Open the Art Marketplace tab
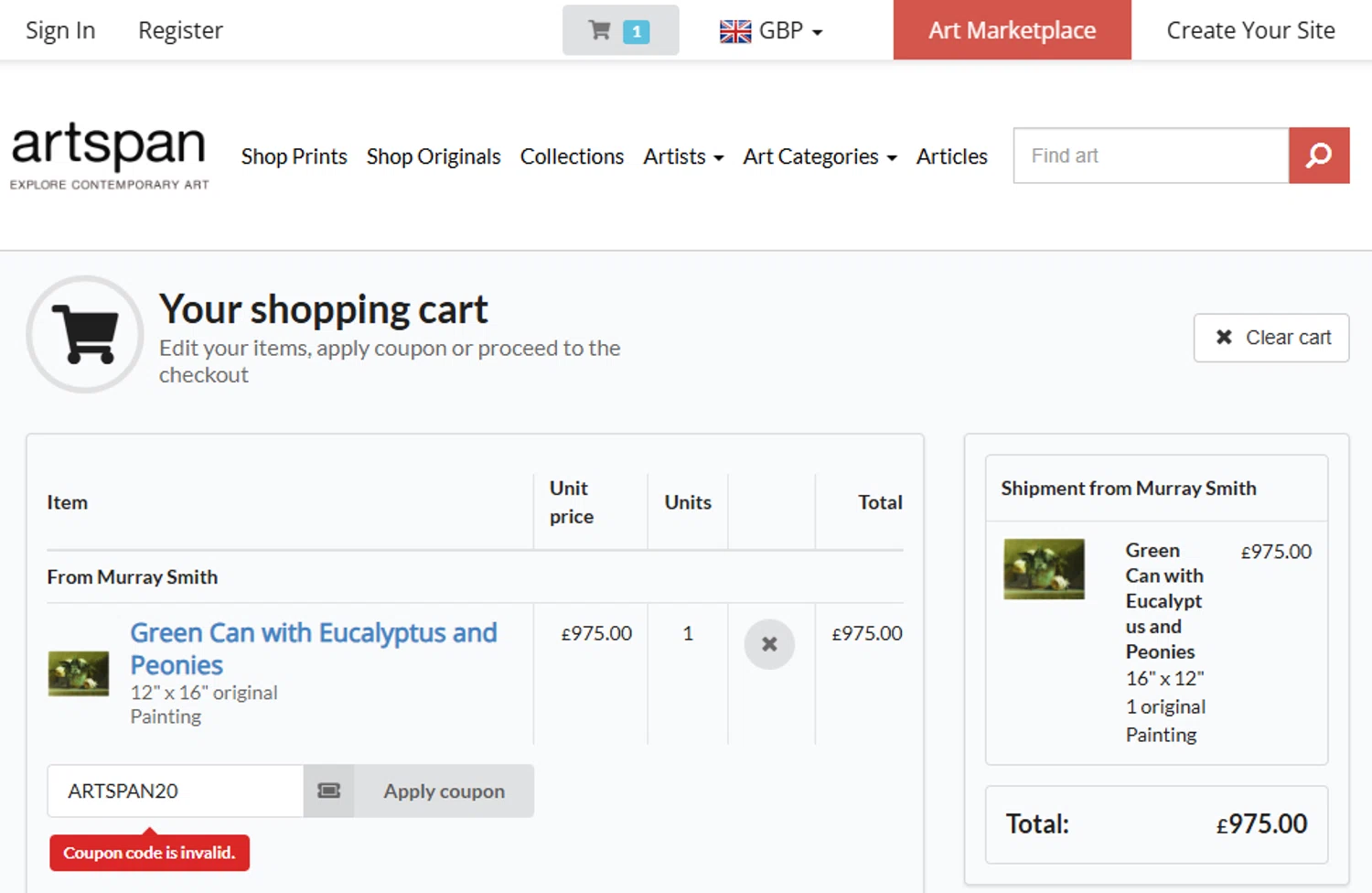This screenshot has height=893, width=1372. (1013, 30)
